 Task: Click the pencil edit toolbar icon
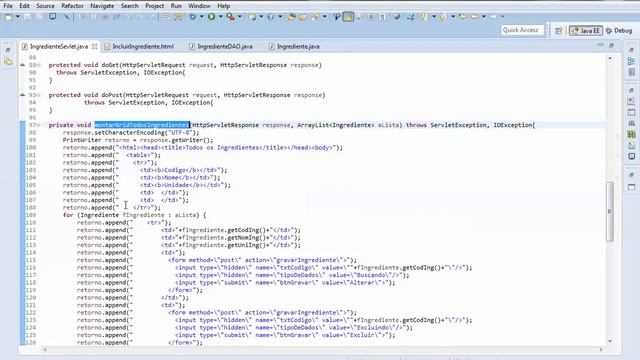(67, 17)
